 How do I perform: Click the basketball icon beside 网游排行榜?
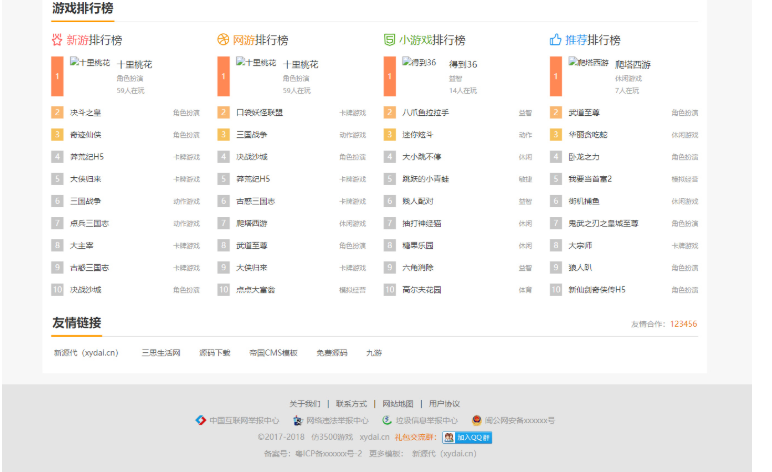tap(223, 40)
